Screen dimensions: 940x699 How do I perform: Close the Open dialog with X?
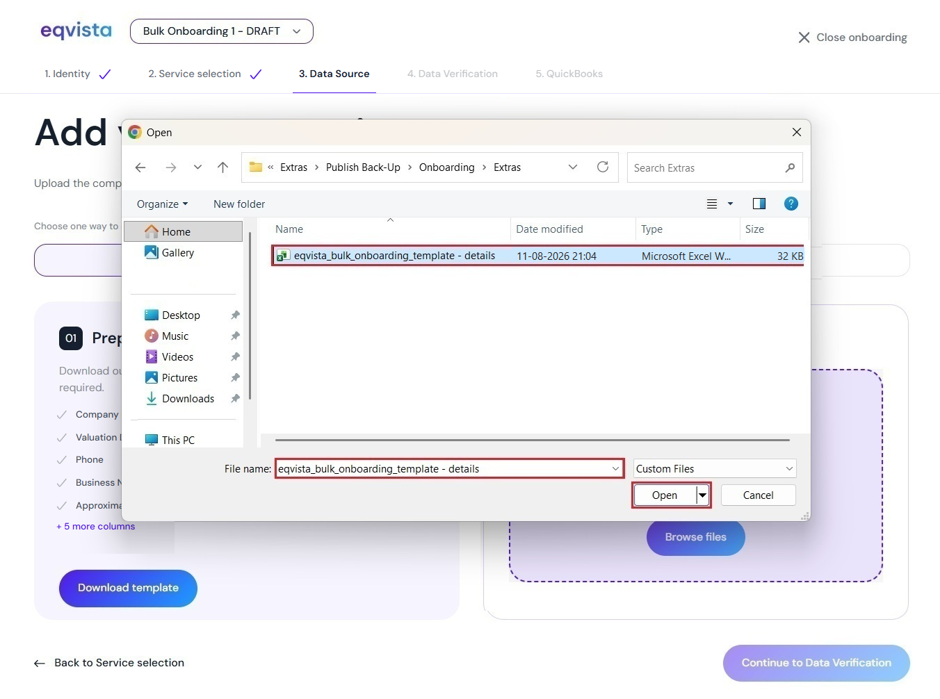(x=796, y=132)
